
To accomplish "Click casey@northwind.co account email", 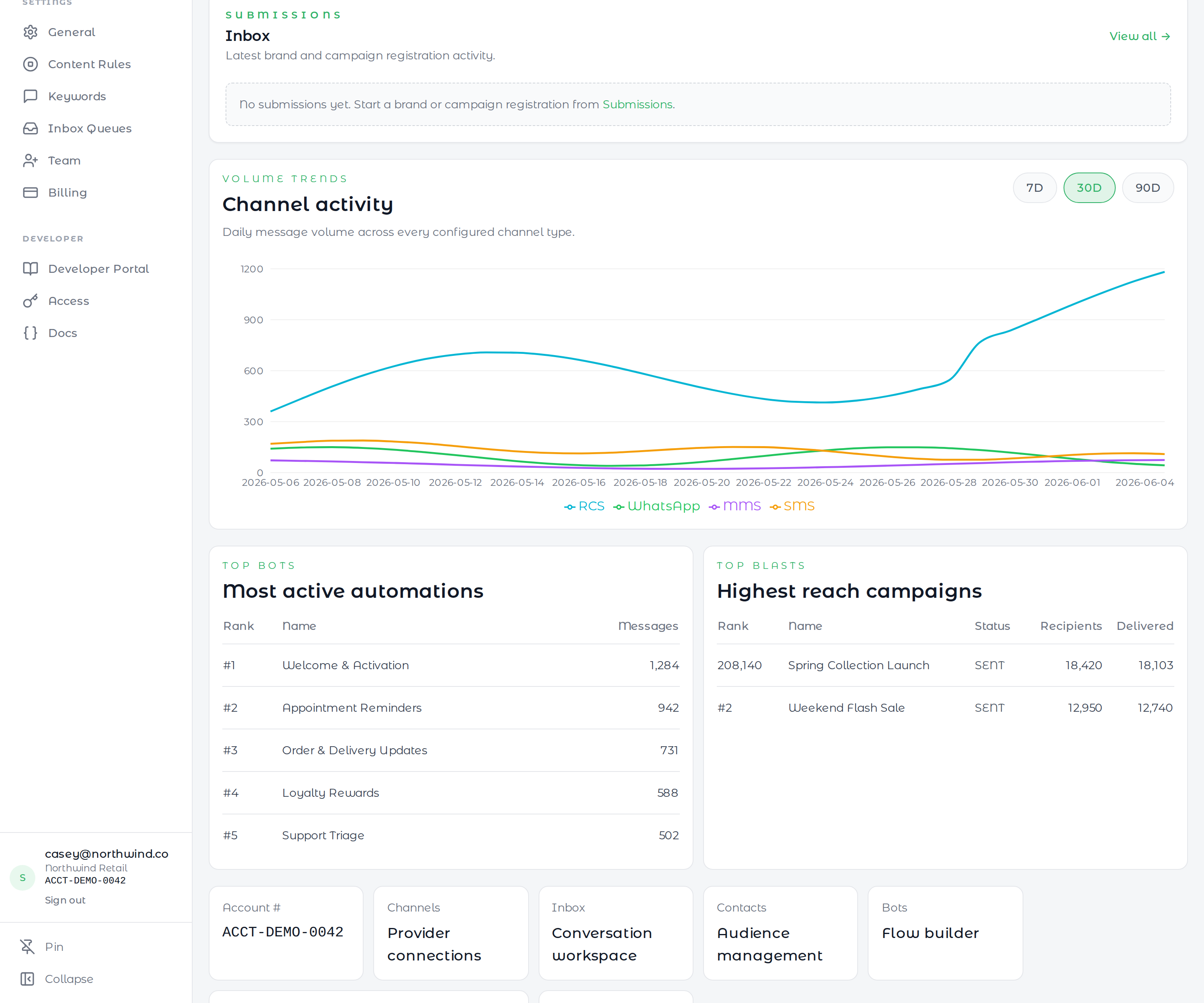I will [x=107, y=854].
